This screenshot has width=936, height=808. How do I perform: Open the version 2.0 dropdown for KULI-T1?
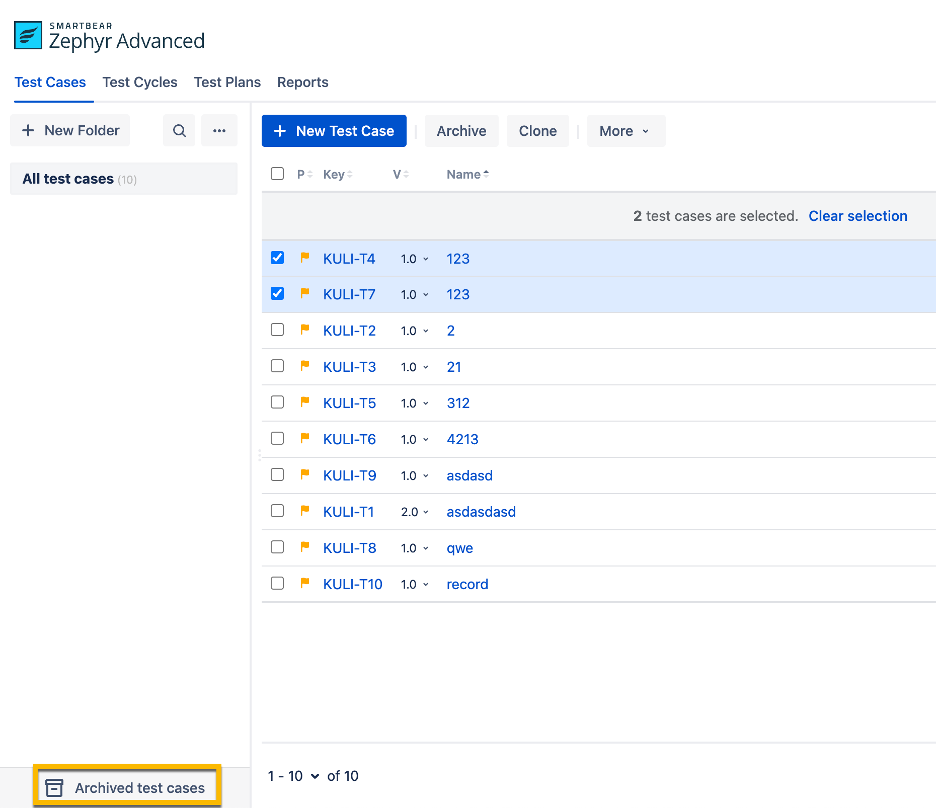413,511
